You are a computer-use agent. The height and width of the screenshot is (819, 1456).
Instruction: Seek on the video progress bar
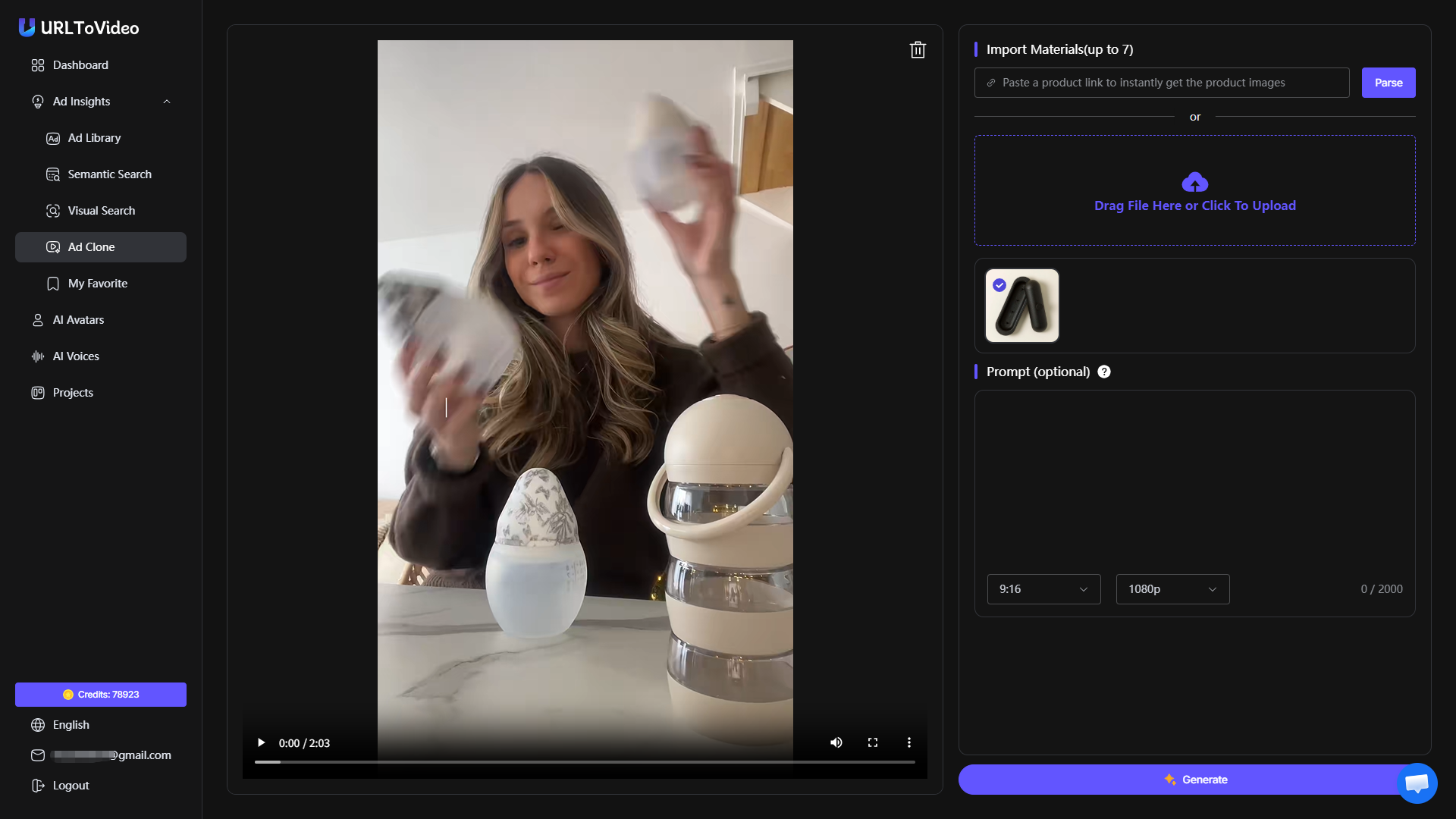coord(584,761)
